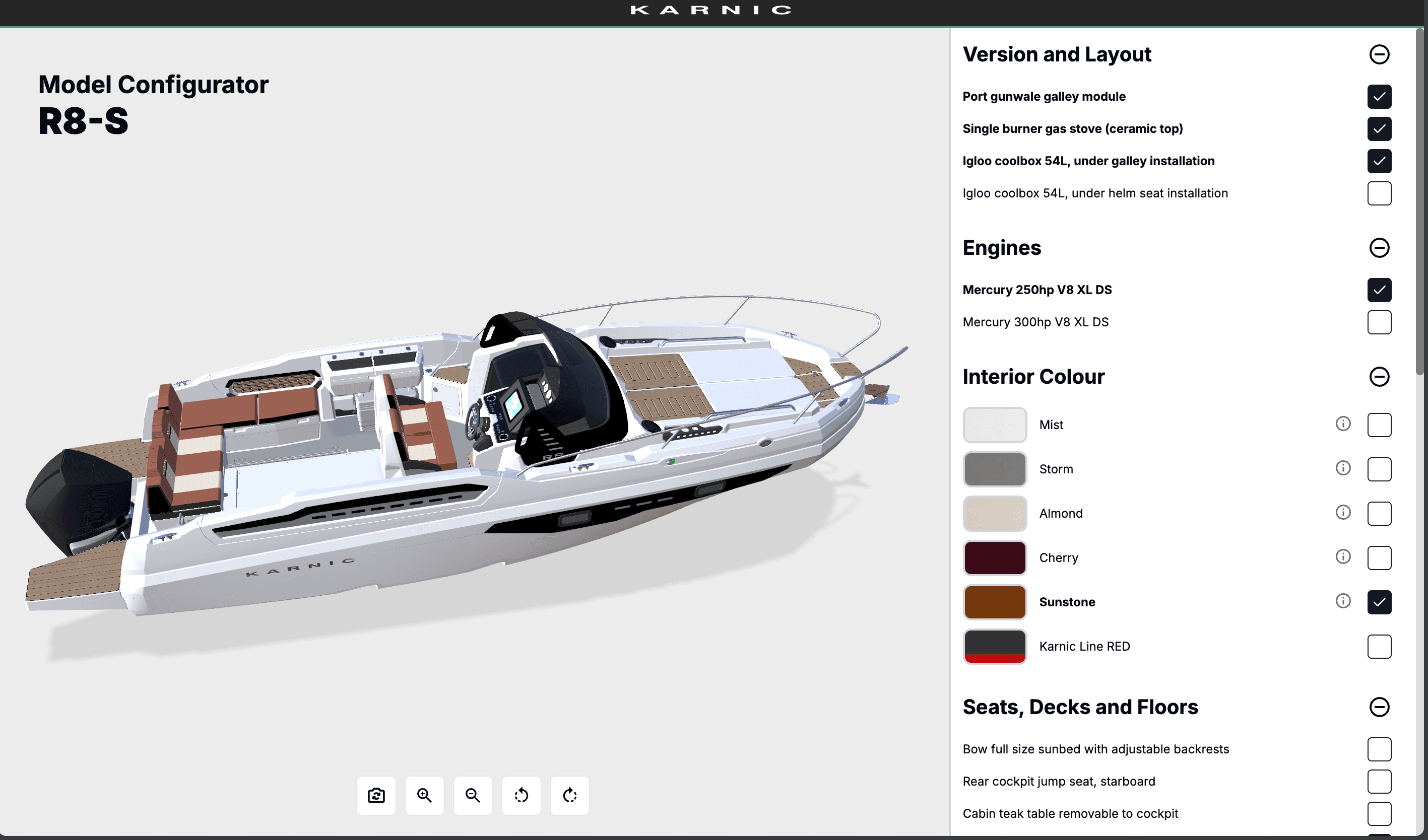The image size is (1428, 840).
Task: Select the Mercury 300hp V8 XL DS engine
Action: [1380, 322]
